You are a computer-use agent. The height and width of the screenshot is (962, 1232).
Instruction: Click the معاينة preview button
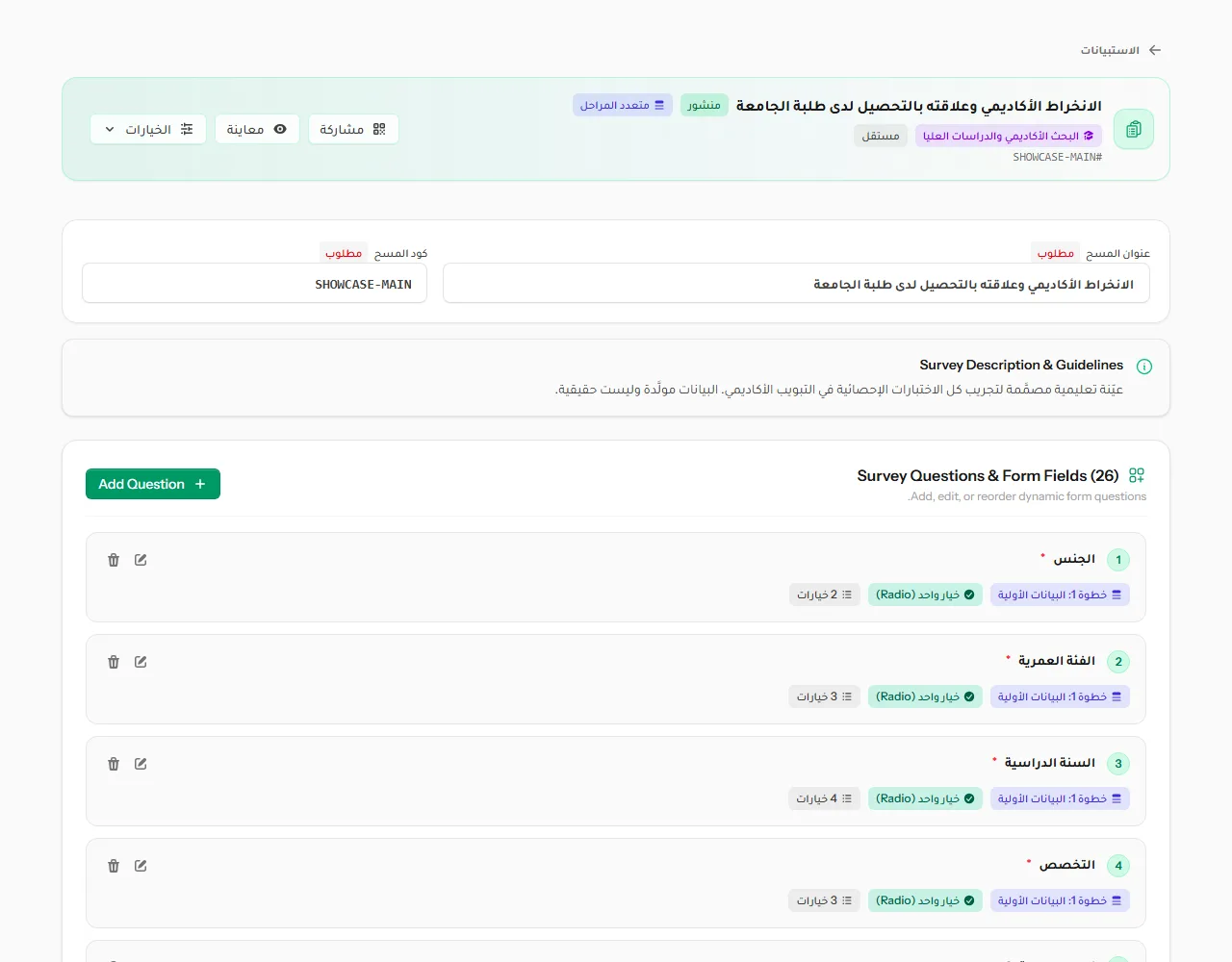tap(257, 129)
